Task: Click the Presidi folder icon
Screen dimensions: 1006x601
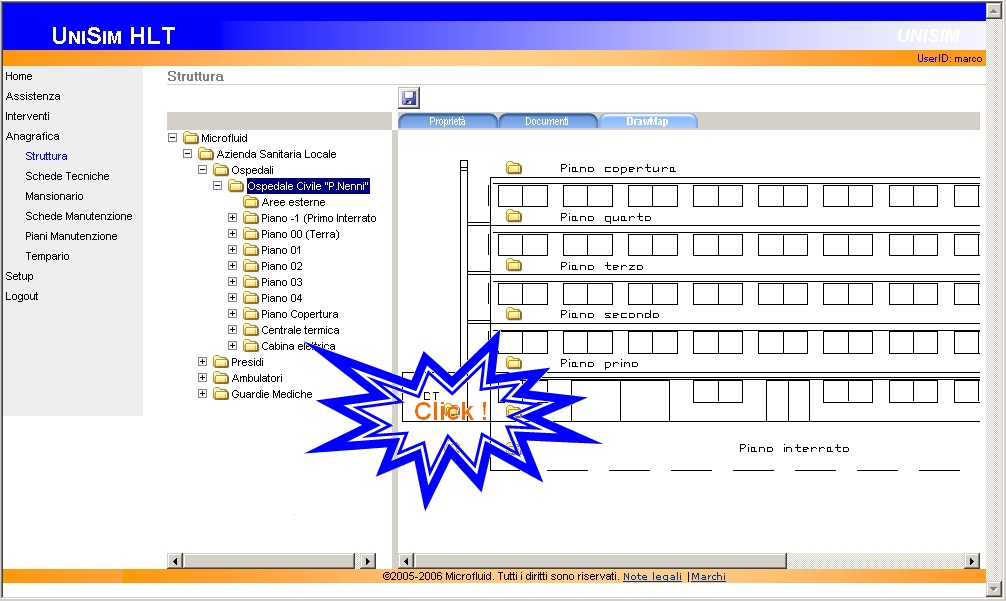Action: click(221, 362)
